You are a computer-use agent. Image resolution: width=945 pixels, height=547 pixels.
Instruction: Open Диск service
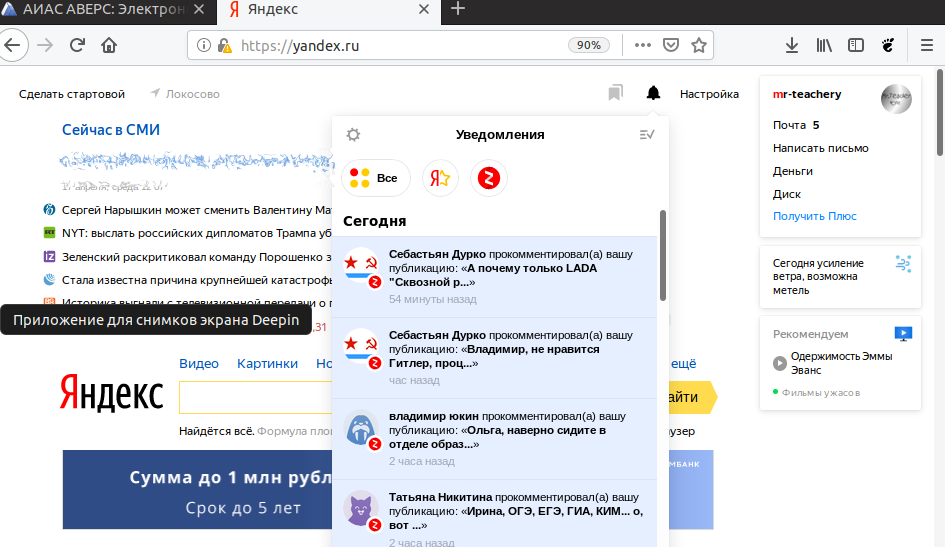[786, 194]
